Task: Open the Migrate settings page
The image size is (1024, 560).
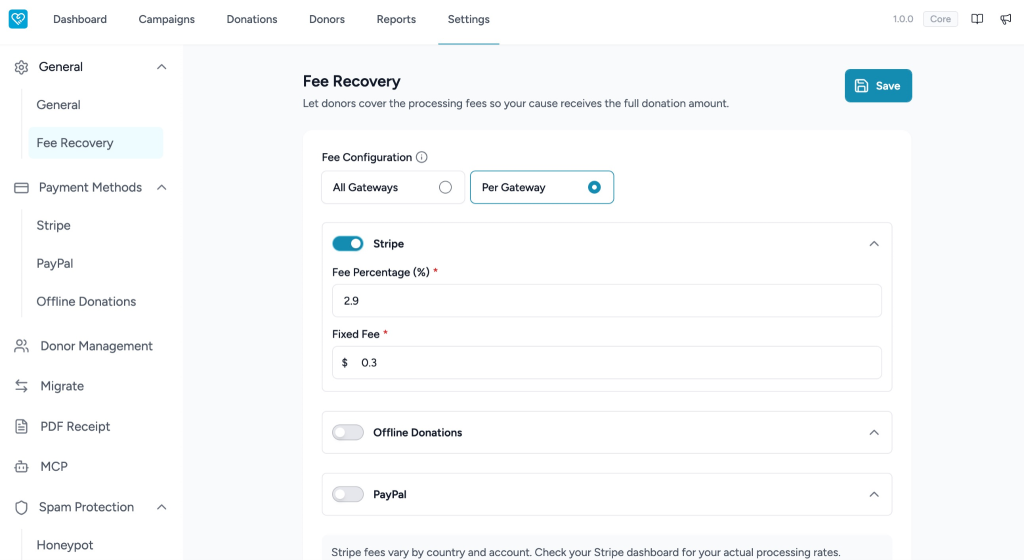Action: (x=62, y=386)
